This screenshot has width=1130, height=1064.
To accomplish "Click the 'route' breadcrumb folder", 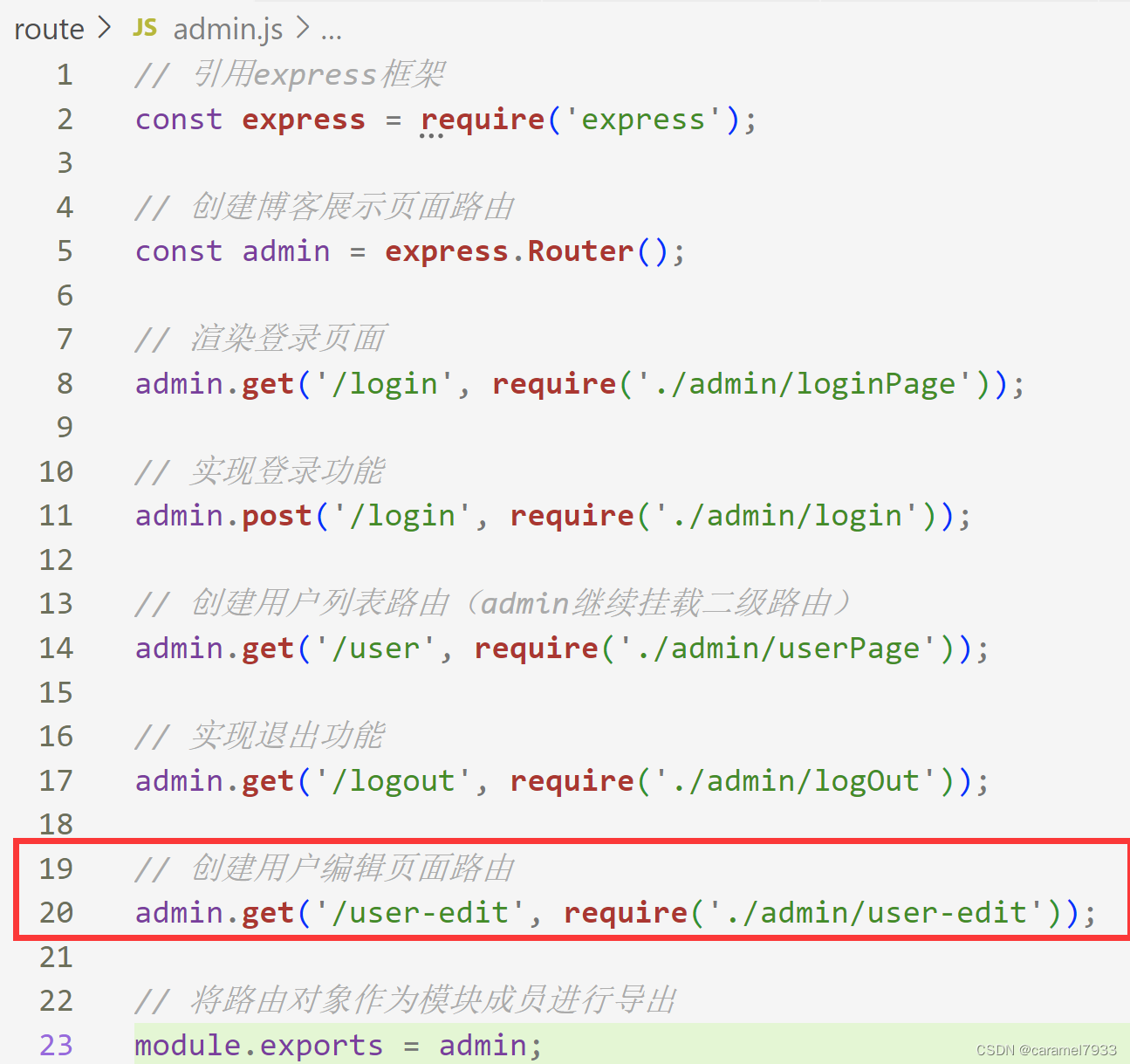I will tap(49, 30).
